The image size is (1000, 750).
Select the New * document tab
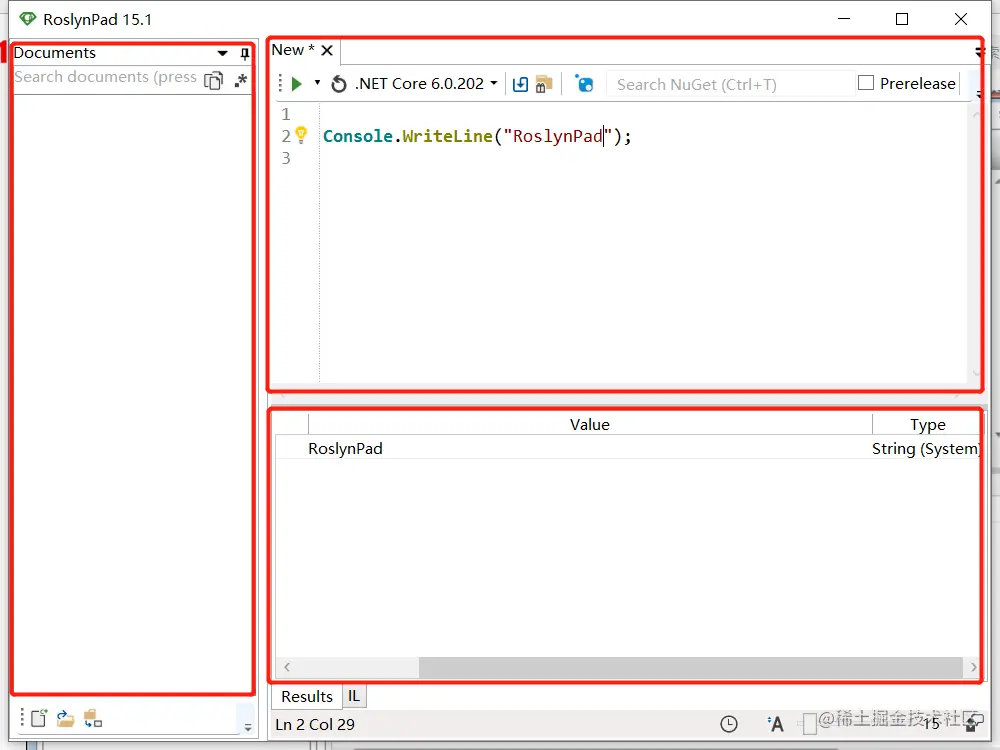point(293,50)
